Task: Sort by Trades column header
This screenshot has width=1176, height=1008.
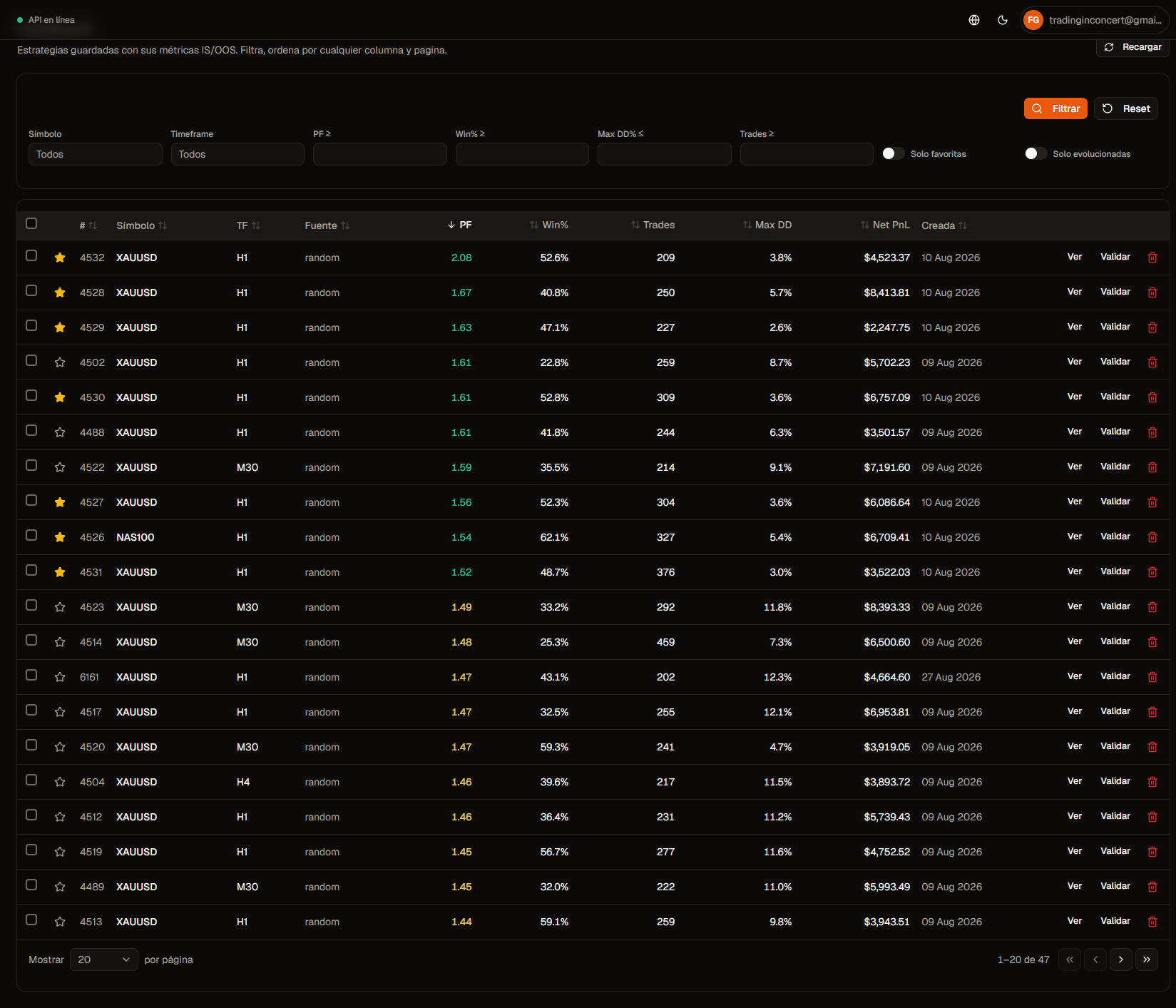Action: pyautogui.click(x=653, y=225)
